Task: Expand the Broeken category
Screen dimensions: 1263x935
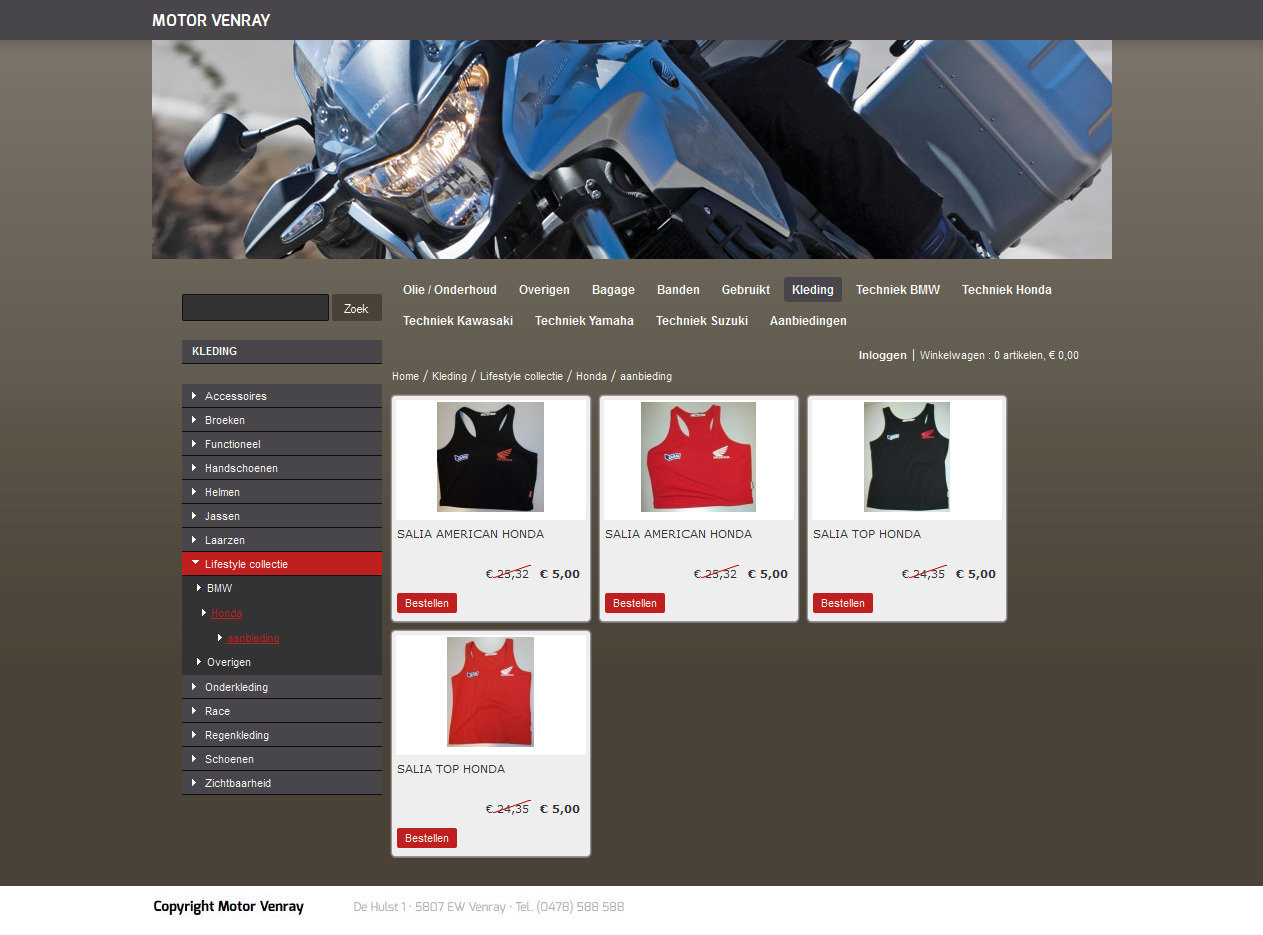Action: point(282,420)
